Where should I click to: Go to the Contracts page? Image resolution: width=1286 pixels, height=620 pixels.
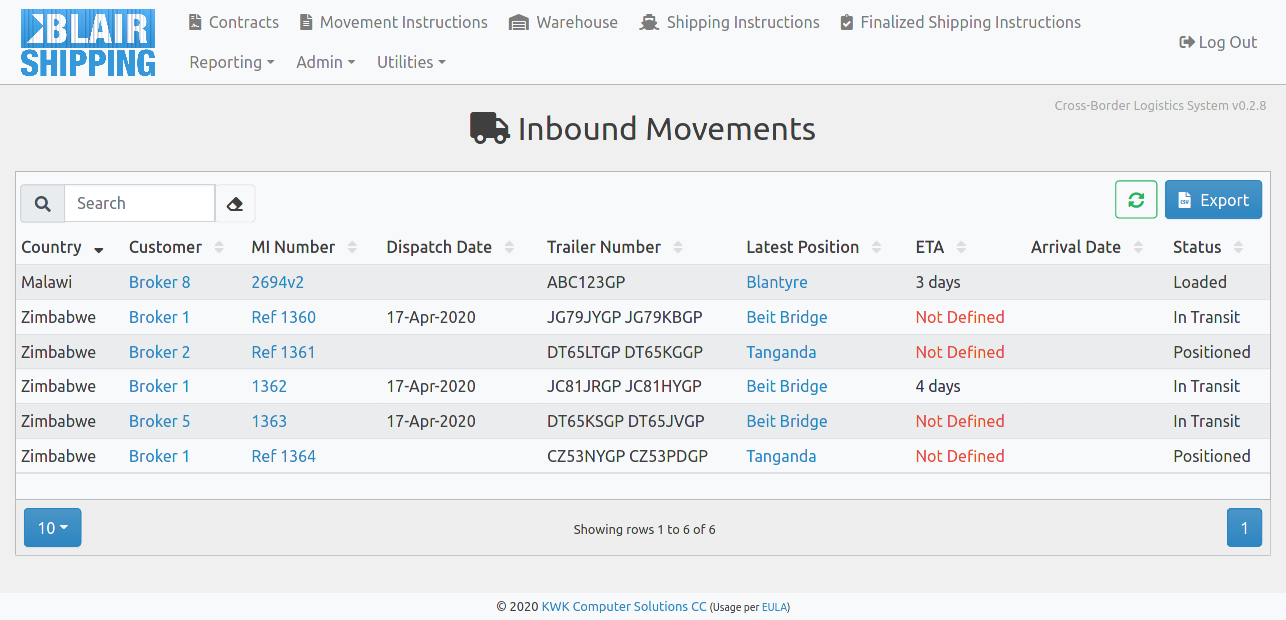pyautogui.click(x=234, y=22)
